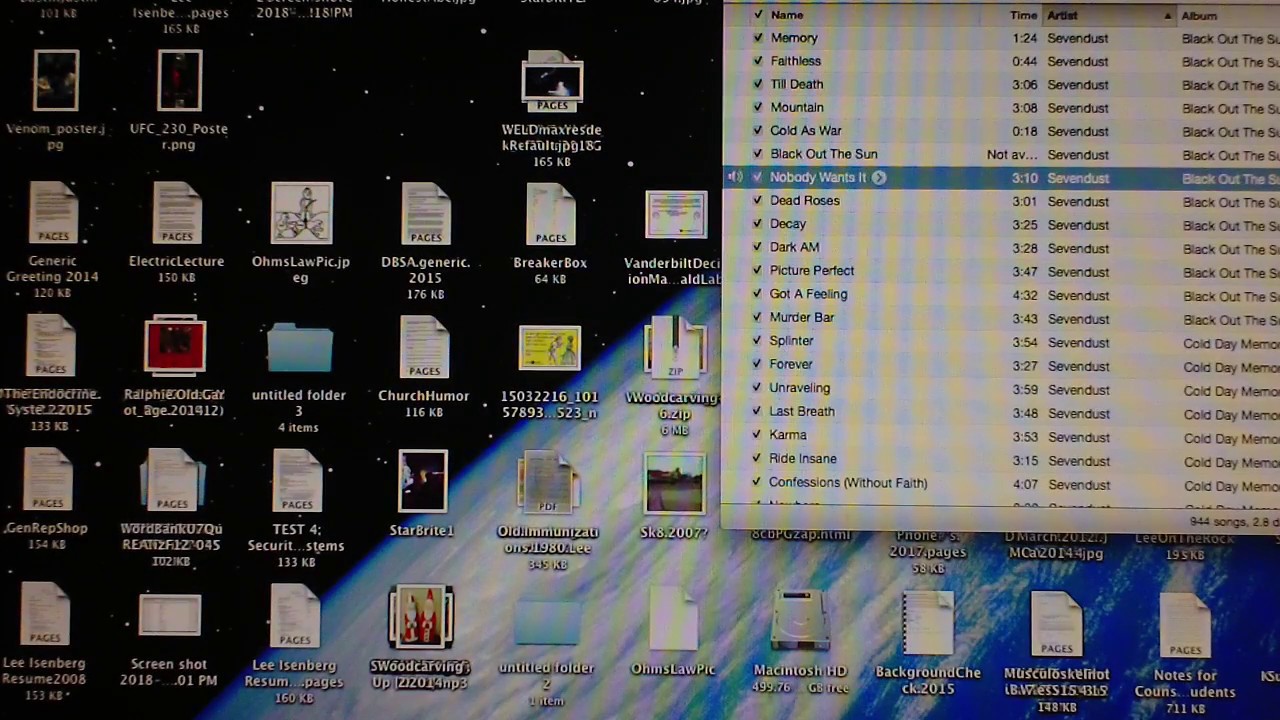Viewport: 1280px width, 720px height.
Task: Uncheck the Memory song checkbox
Action: pos(758,38)
